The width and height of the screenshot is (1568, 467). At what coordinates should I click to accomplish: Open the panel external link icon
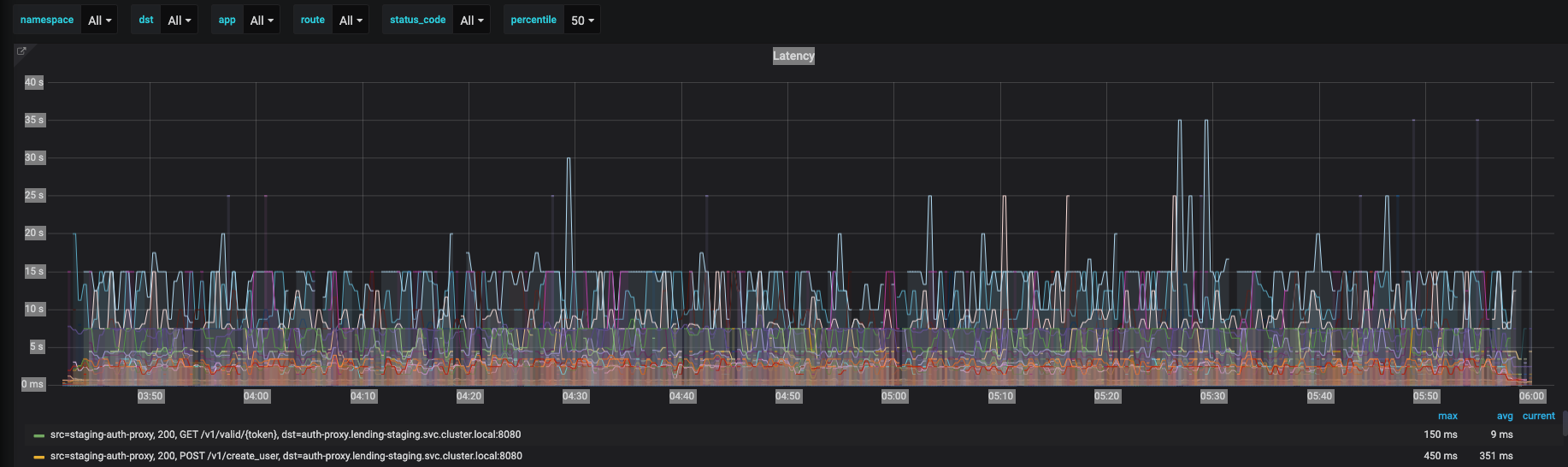pyautogui.click(x=21, y=51)
